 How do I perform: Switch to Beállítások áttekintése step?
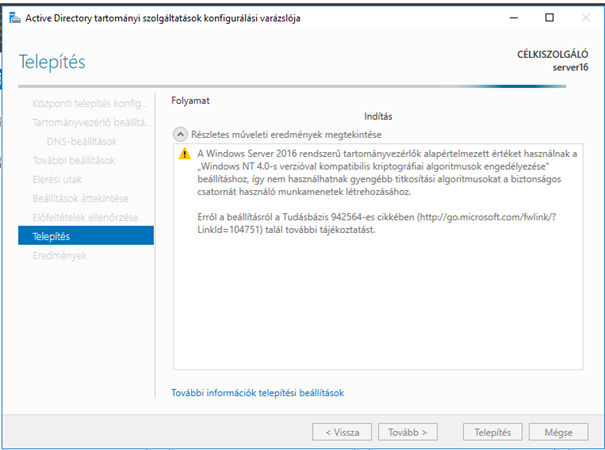[x=73, y=198]
